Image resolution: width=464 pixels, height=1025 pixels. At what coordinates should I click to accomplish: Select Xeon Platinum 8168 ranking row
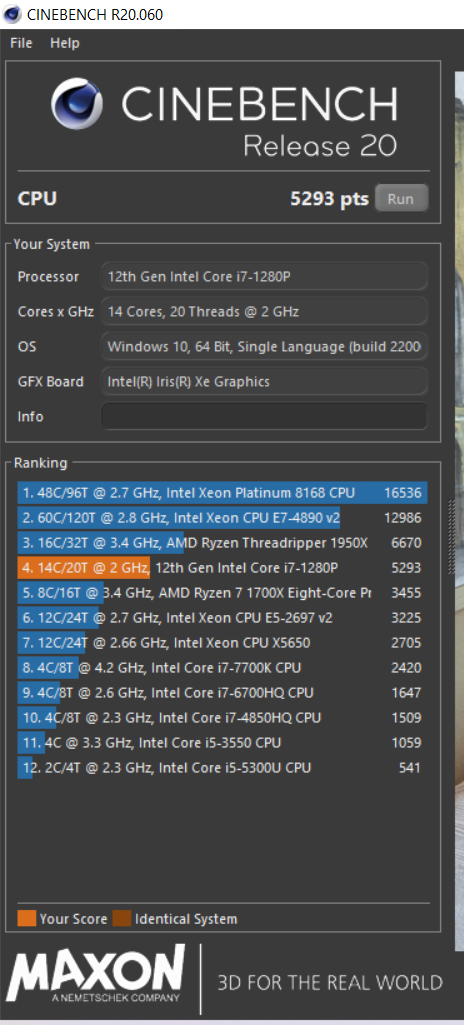point(222,493)
